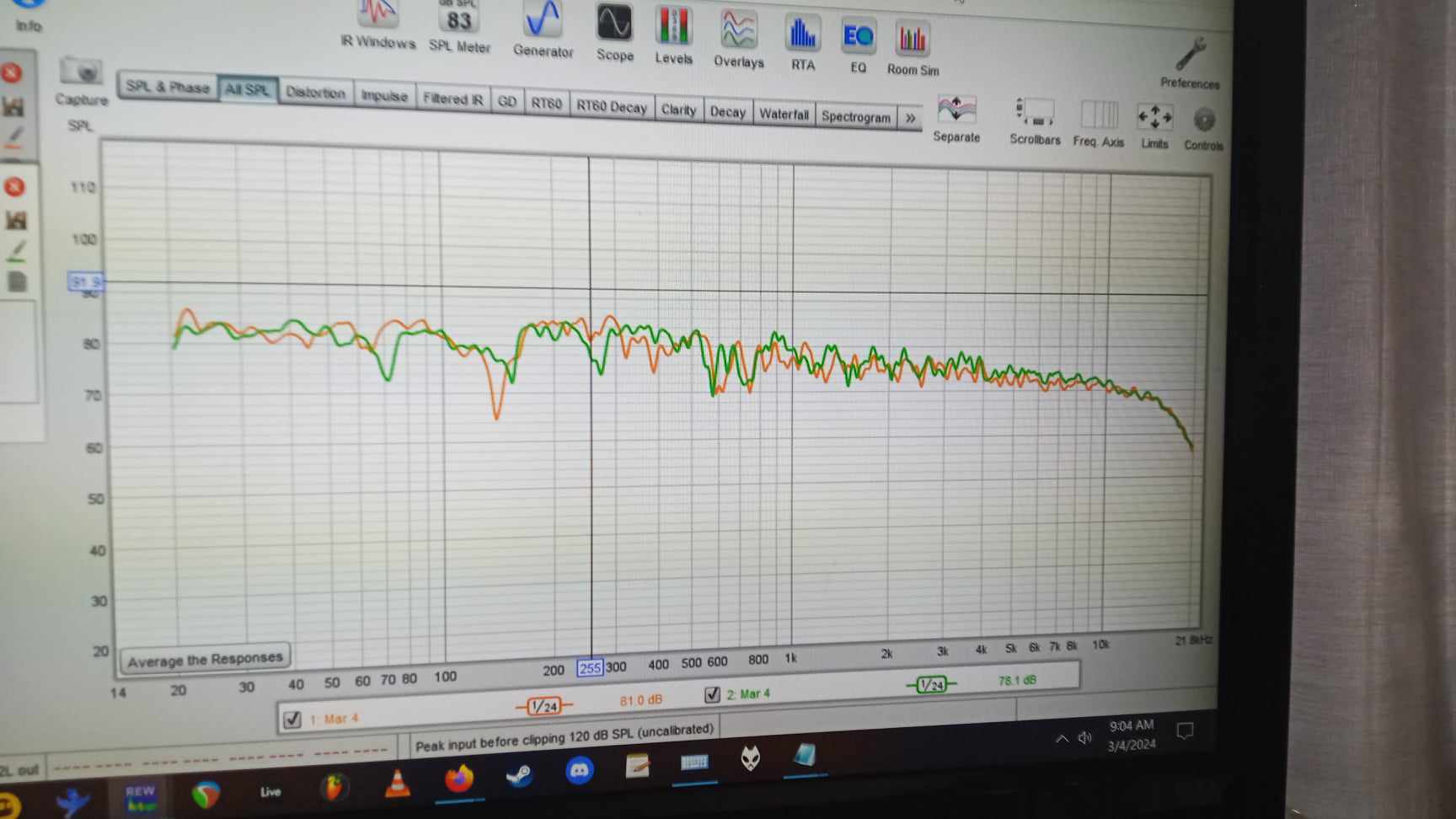Open the SPL Meter showing 83
1456x819 pixels.
(x=459, y=27)
